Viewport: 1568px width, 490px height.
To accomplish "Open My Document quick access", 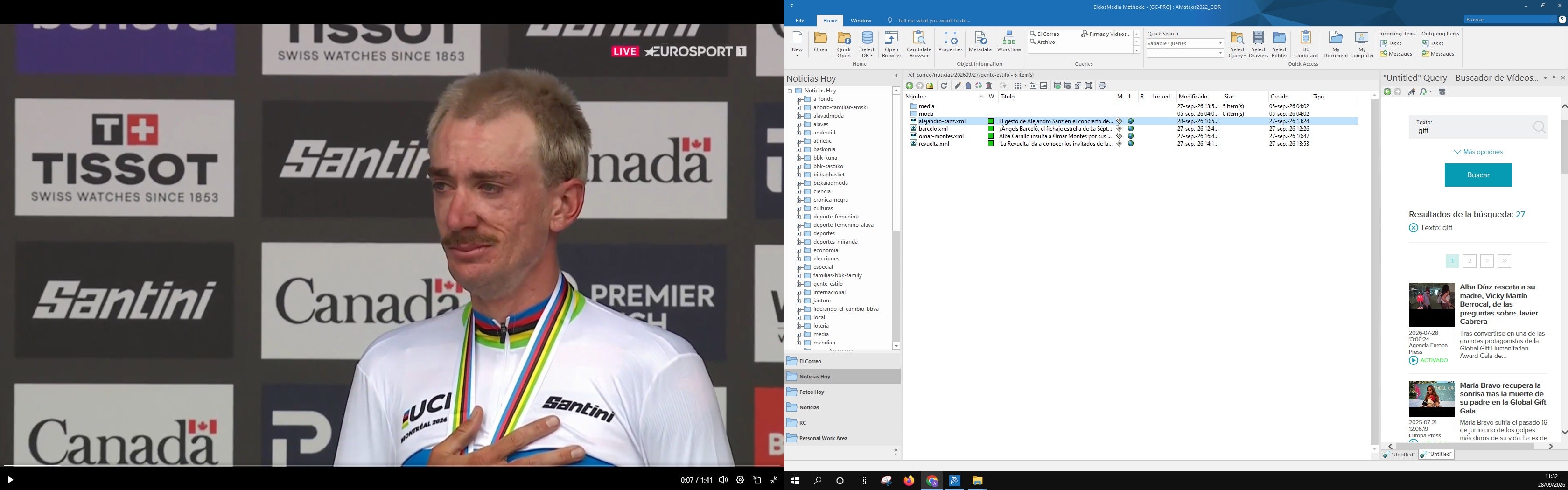I will pos(1336,44).
